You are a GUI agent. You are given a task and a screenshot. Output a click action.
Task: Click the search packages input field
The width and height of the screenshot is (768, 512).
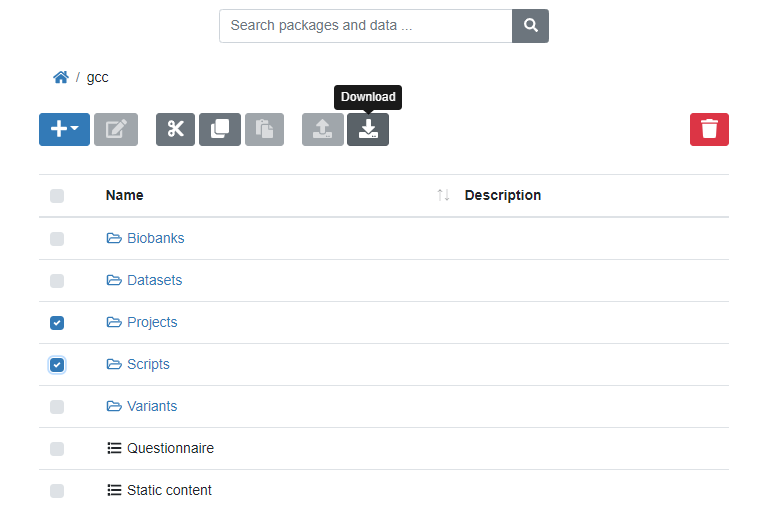[x=365, y=26]
